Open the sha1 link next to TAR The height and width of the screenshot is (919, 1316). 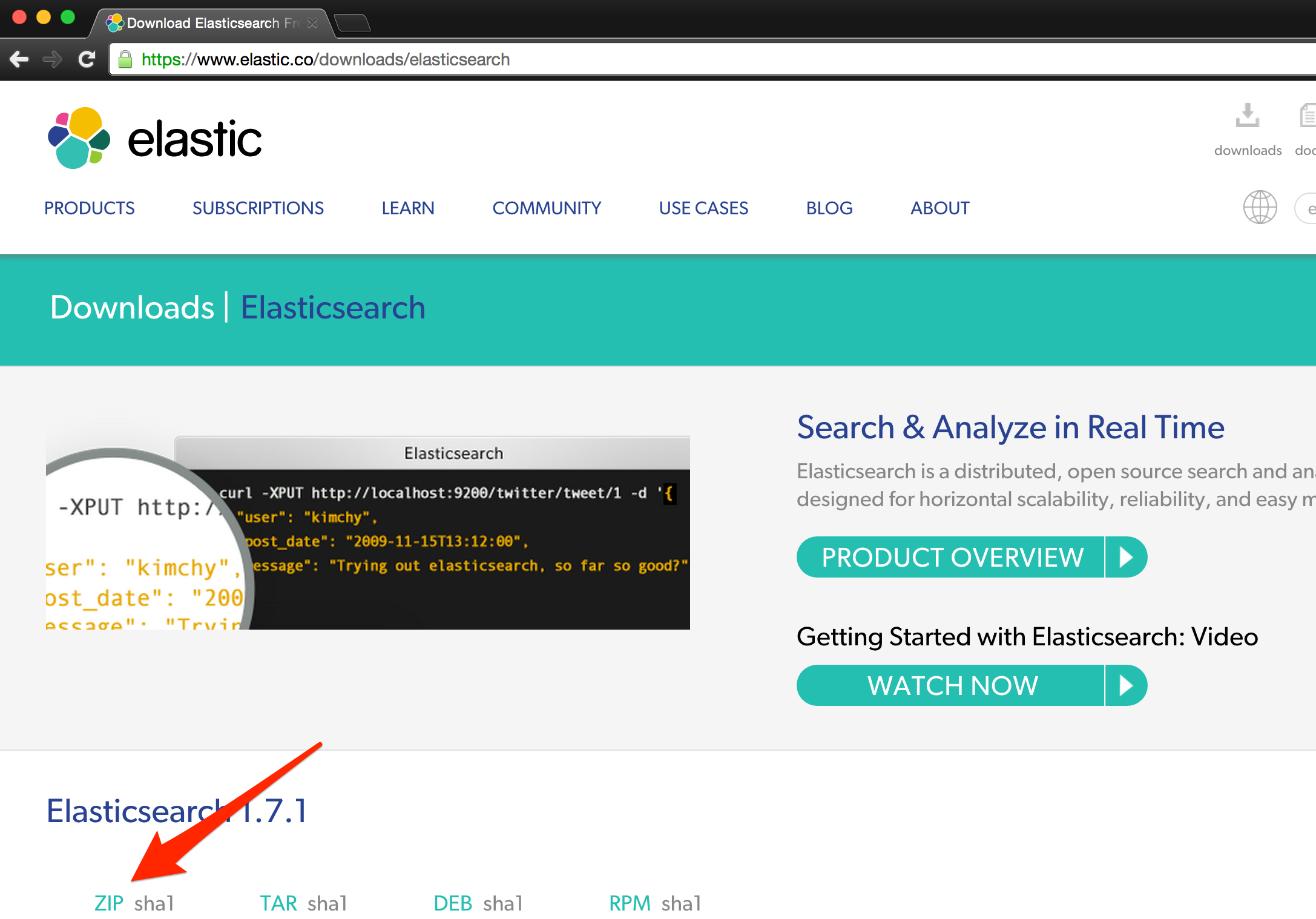[x=327, y=903]
